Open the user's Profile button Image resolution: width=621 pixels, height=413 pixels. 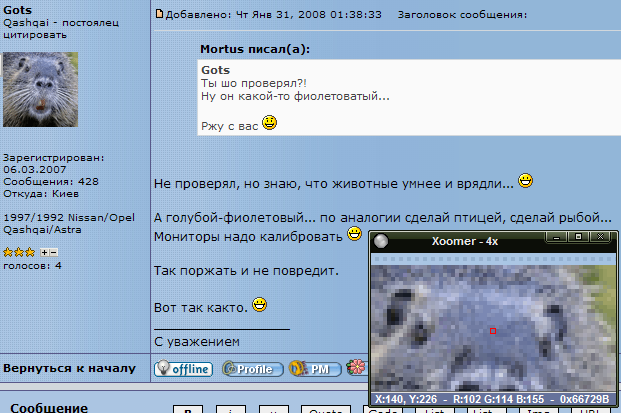tap(249, 369)
